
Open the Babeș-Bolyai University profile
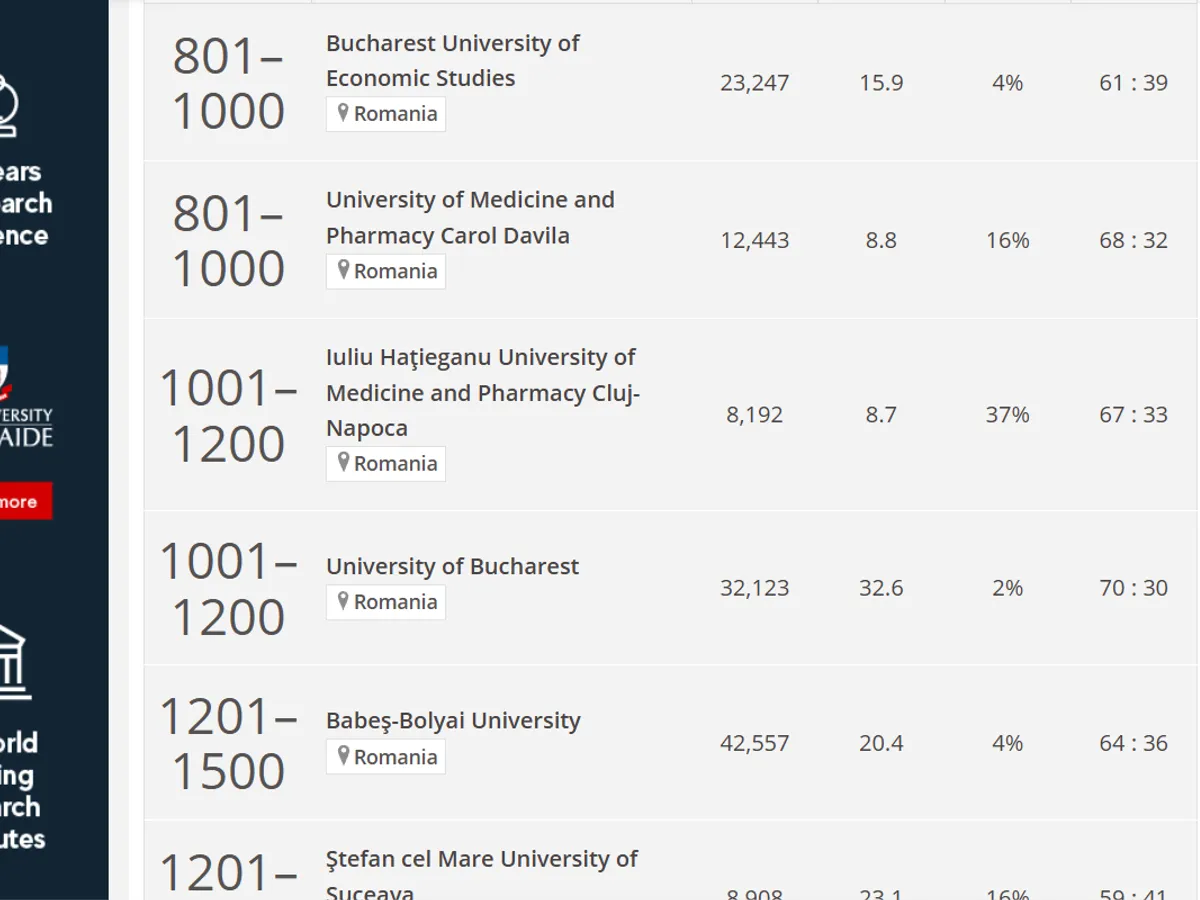[x=453, y=721]
